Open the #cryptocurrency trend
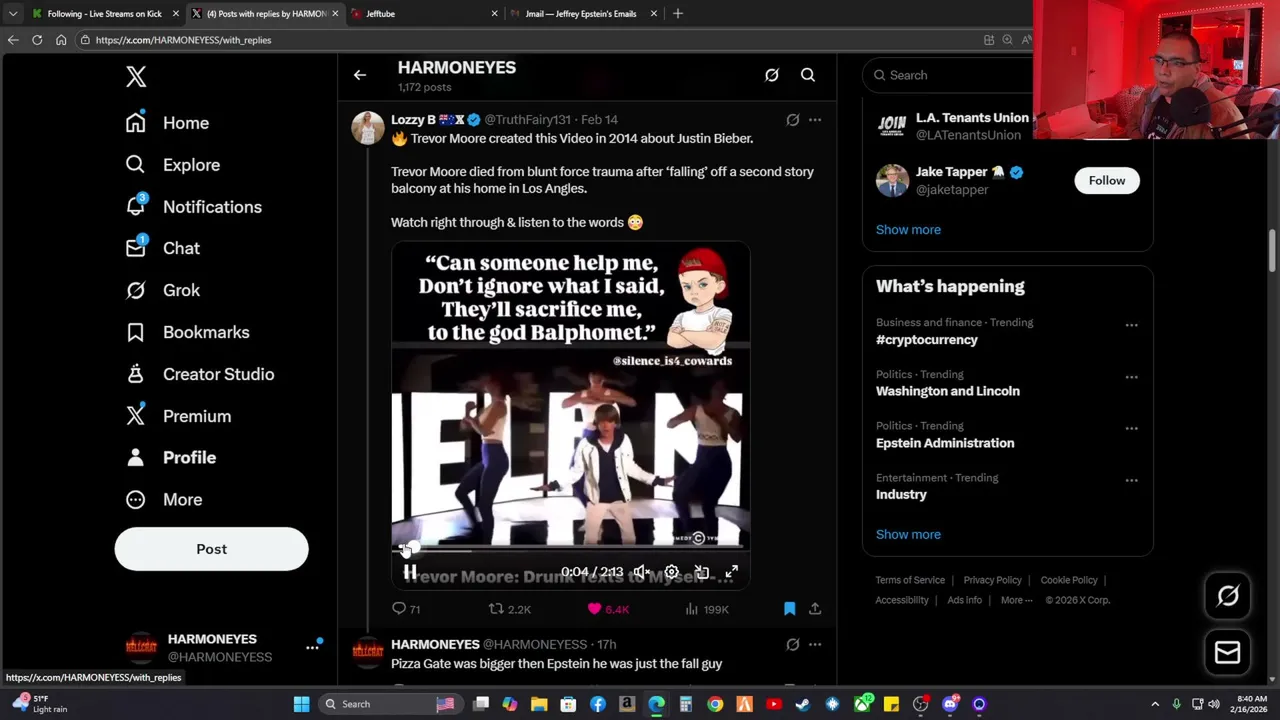The image size is (1280, 720). coord(927,340)
